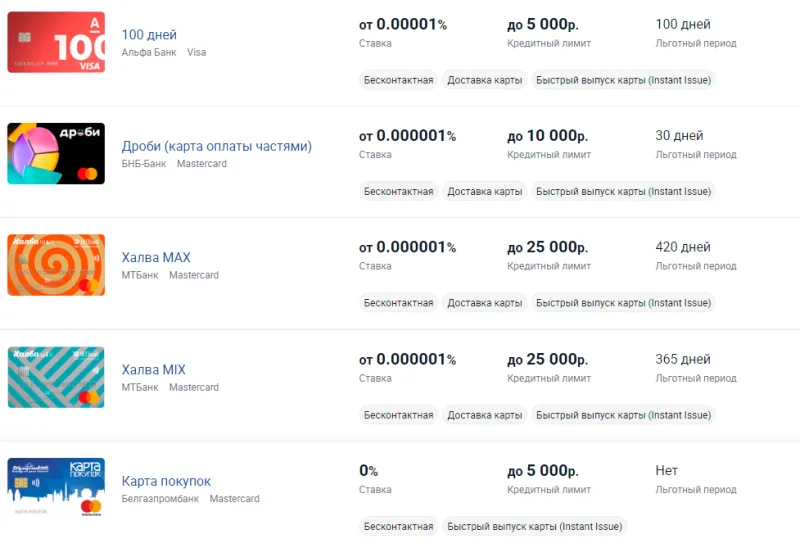Open Дроби (карта оплаты частями) link

point(216,146)
